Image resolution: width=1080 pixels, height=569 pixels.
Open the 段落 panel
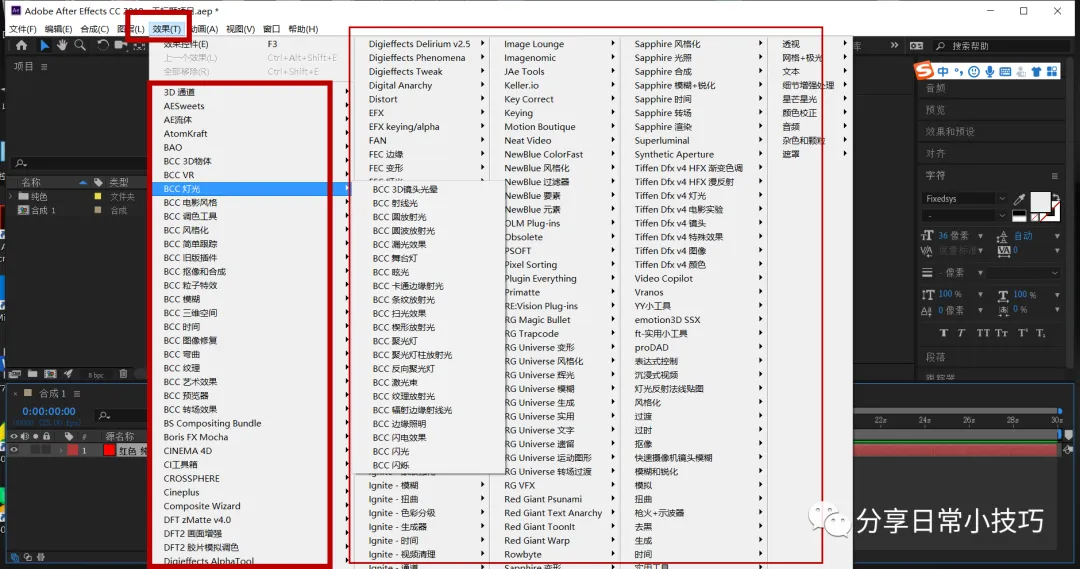pyautogui.click(x=935, y=357)
